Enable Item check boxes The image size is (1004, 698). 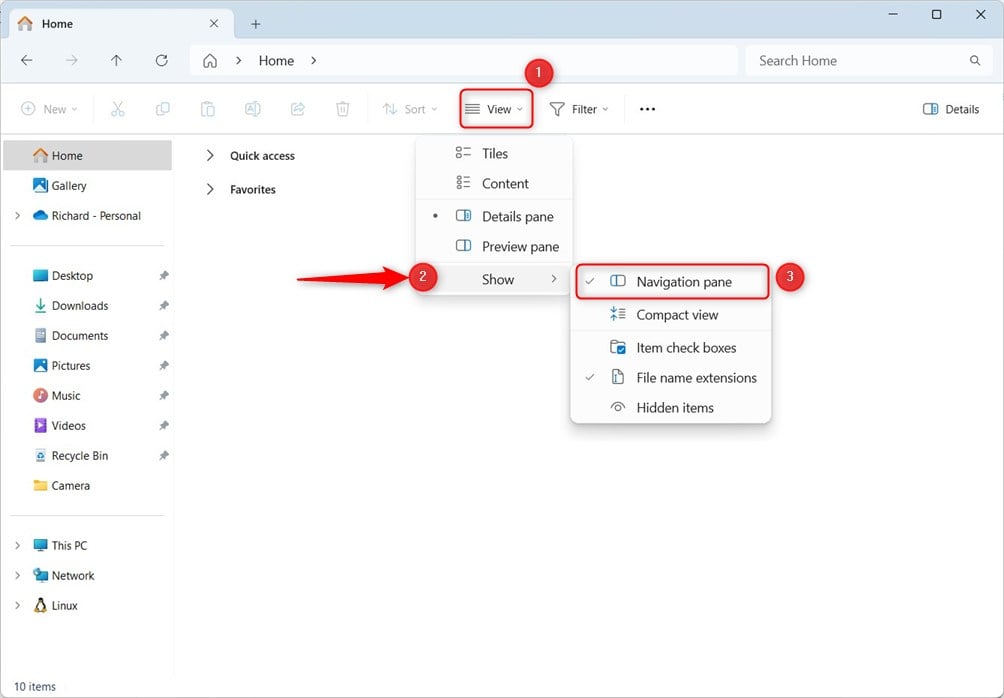(670, 348)
